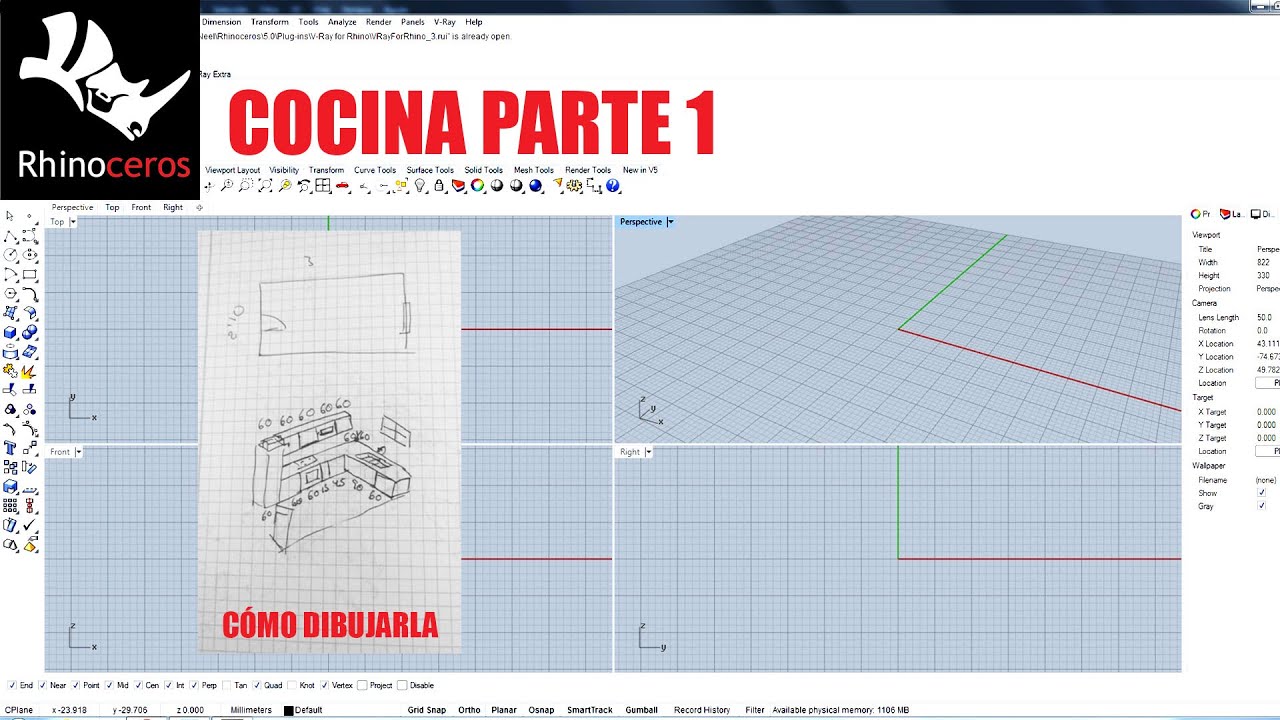Enable the Tan osnap checkbox
This screenshot has height=720, width=1280.
[226, 685]
